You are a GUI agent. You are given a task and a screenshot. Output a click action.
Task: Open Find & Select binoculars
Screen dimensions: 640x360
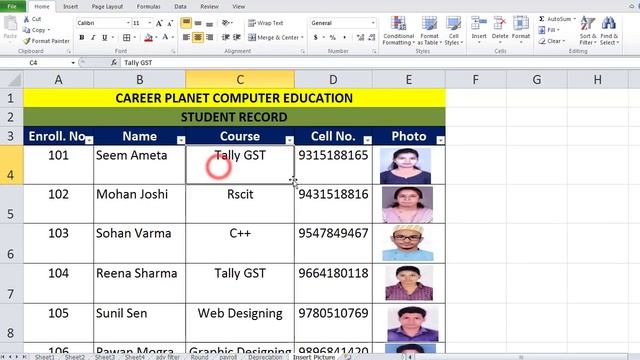609,31
